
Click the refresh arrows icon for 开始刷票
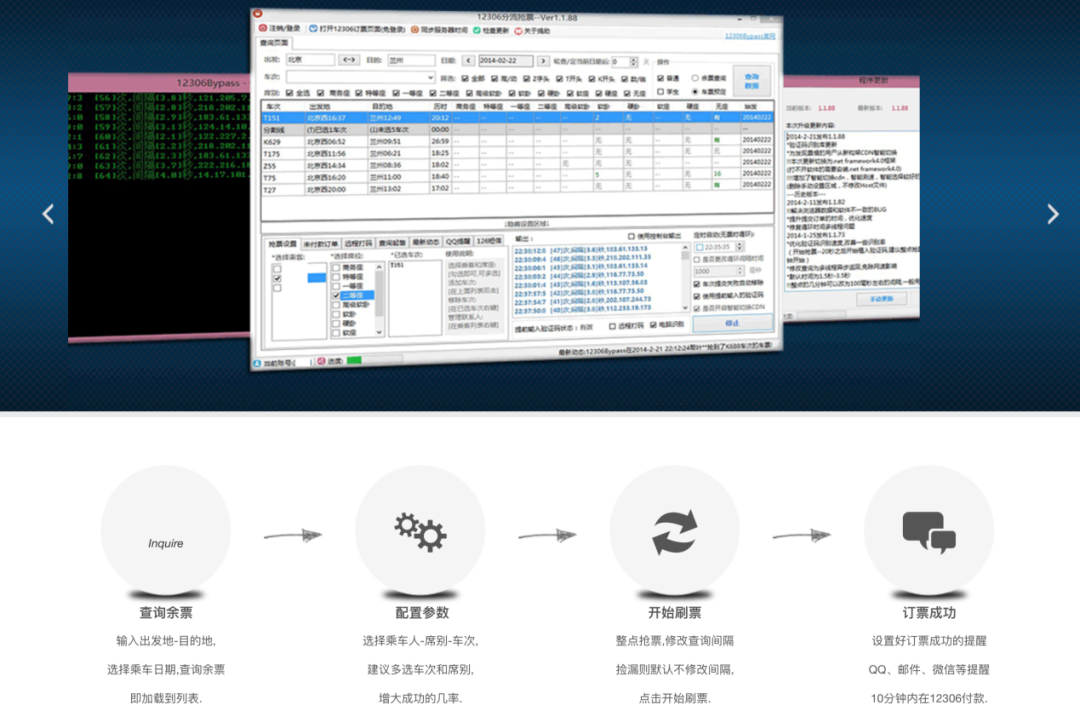pos(674,532)
